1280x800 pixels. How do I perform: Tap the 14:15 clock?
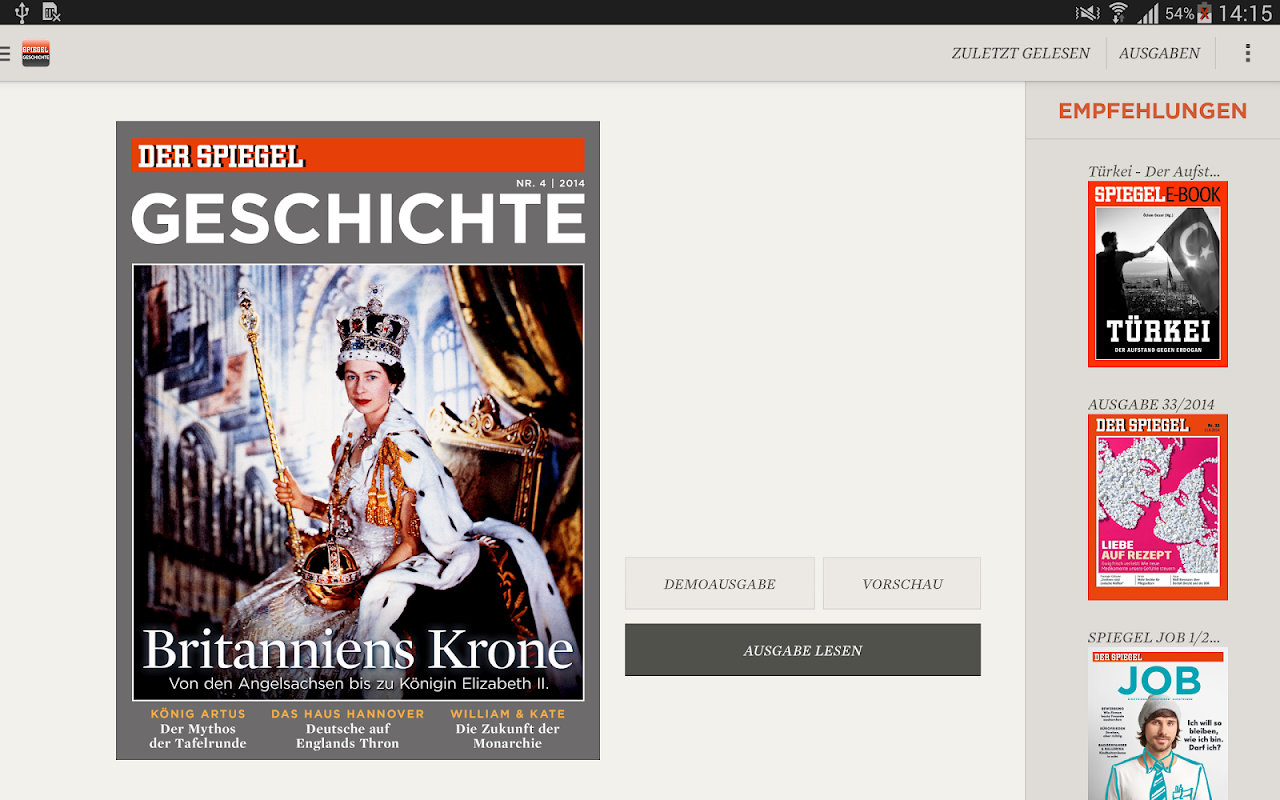click(1245, 13)
